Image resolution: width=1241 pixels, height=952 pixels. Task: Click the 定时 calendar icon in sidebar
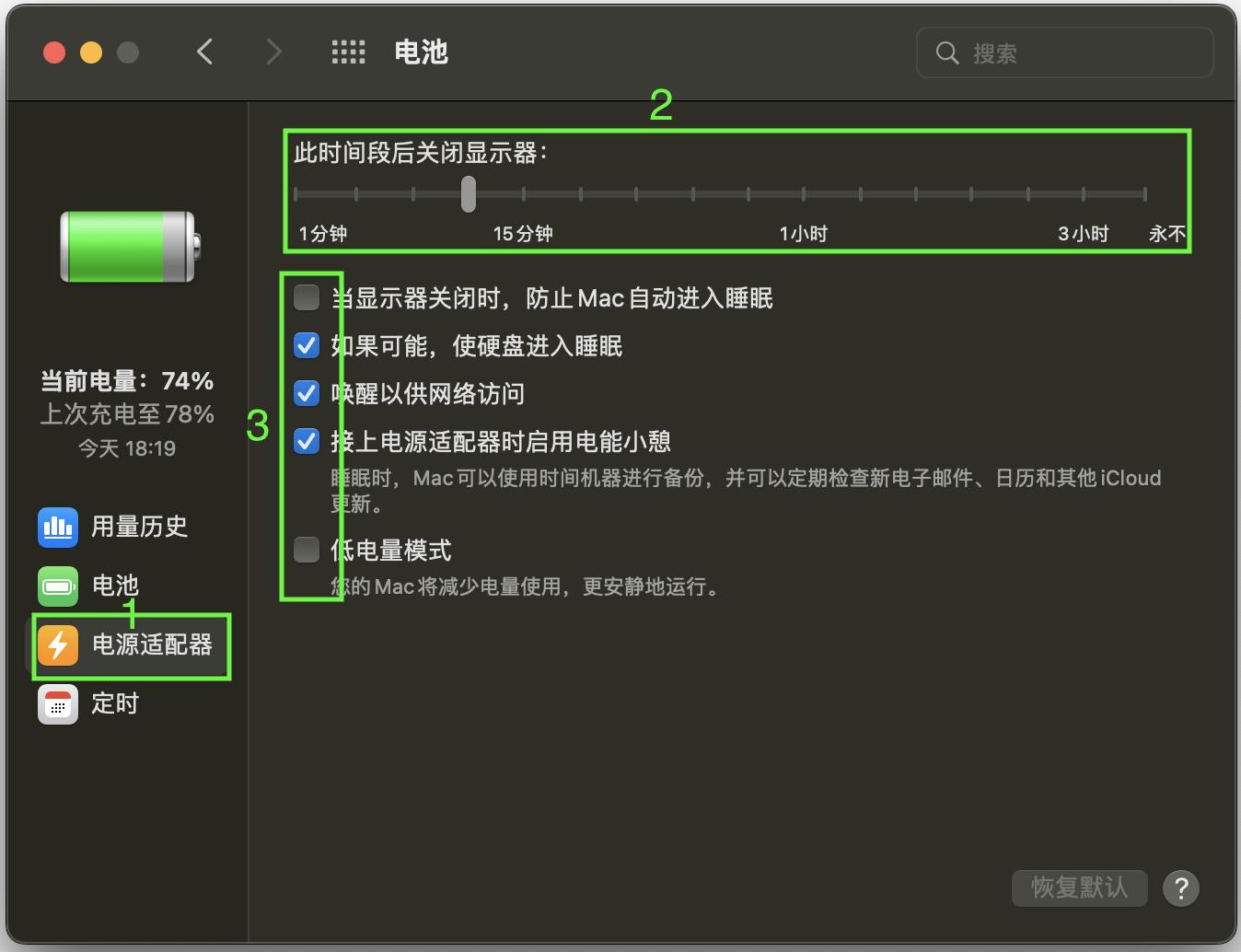(57, 703)
